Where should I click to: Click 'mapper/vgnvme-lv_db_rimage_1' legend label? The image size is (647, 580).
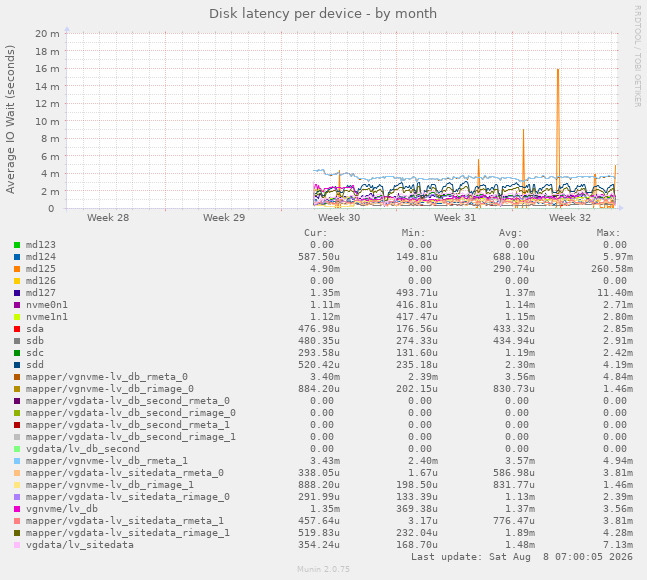(110, 485)
